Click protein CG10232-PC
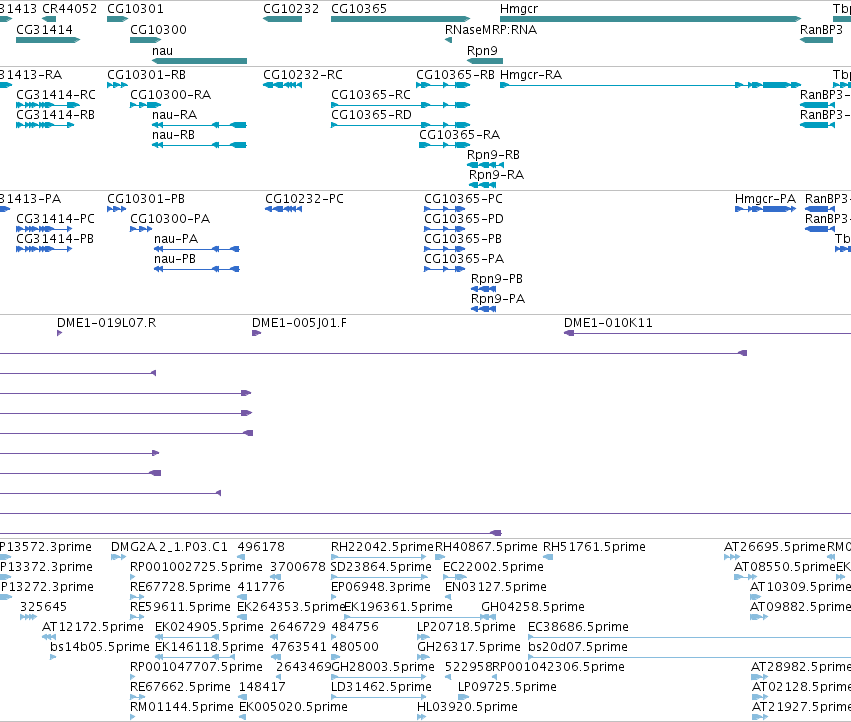851x722 pixels. click(304, 199)
